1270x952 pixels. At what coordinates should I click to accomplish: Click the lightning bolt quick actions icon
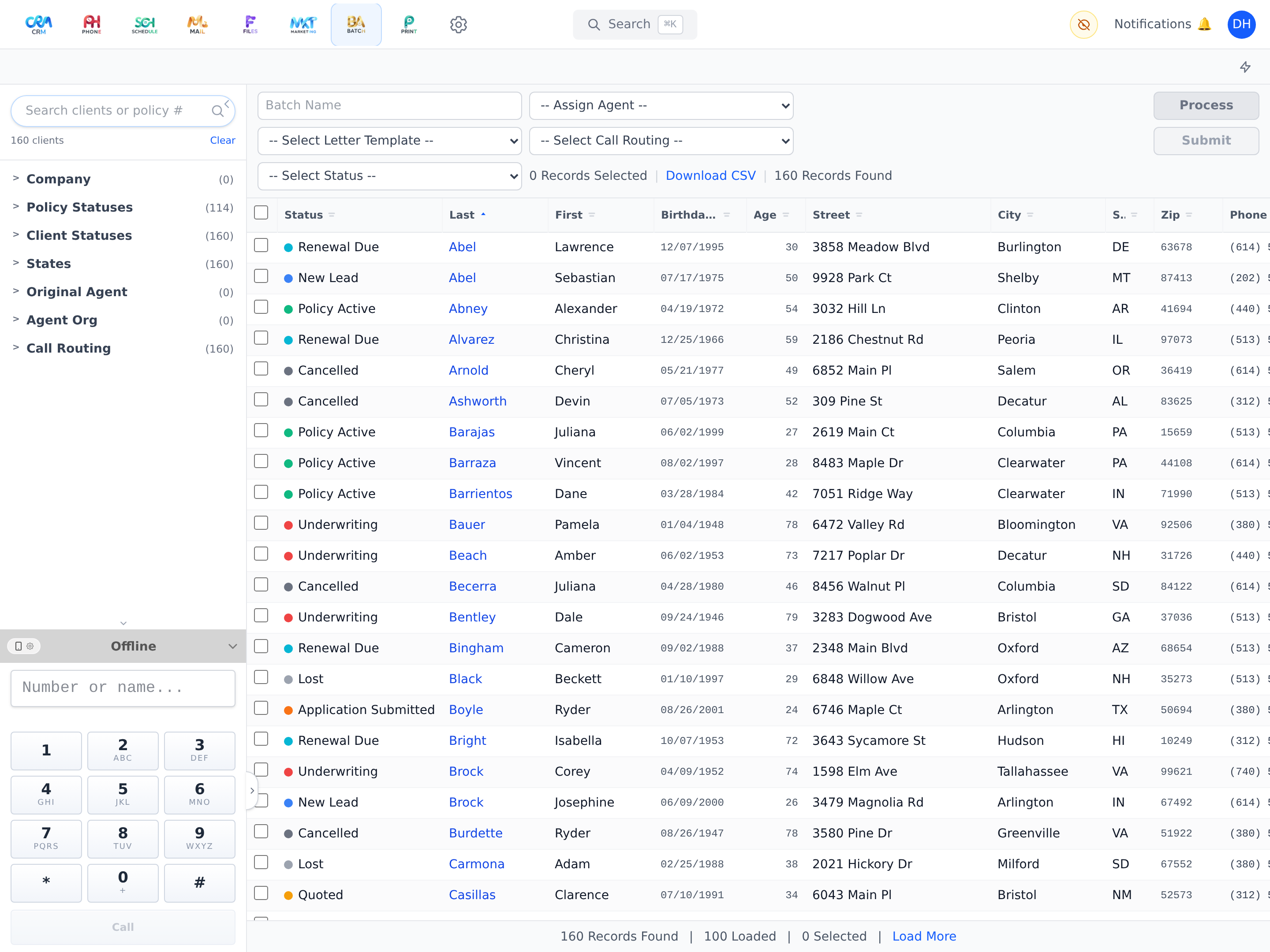[1245, 67]
